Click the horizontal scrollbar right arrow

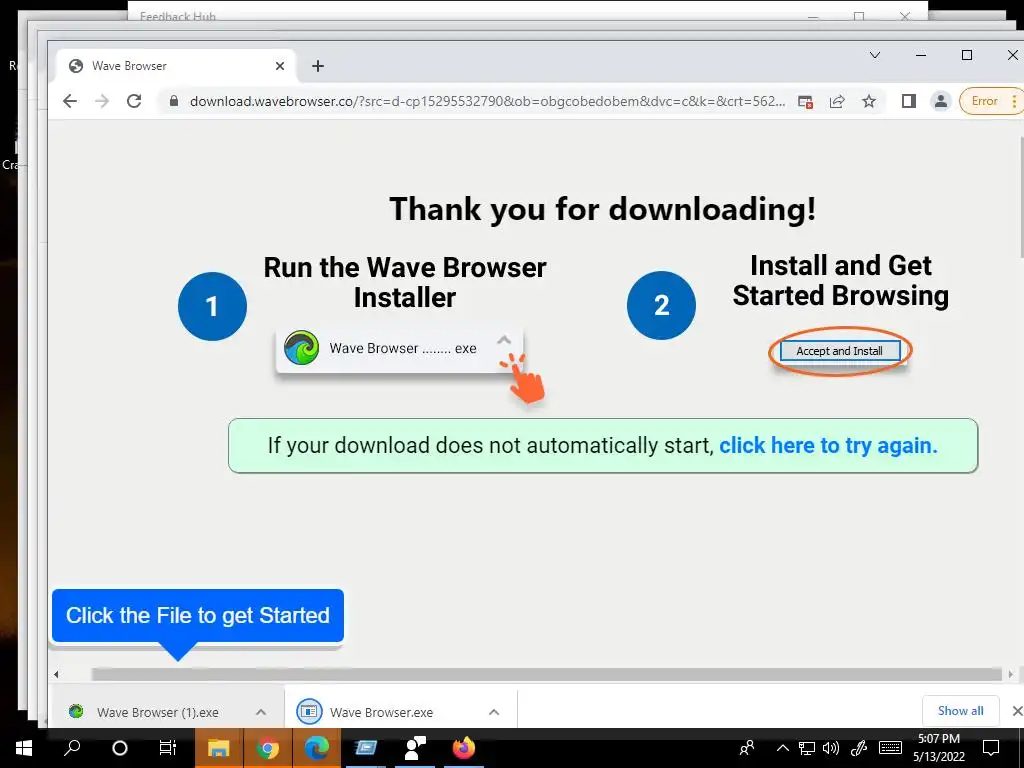[x=1010, y=674]
